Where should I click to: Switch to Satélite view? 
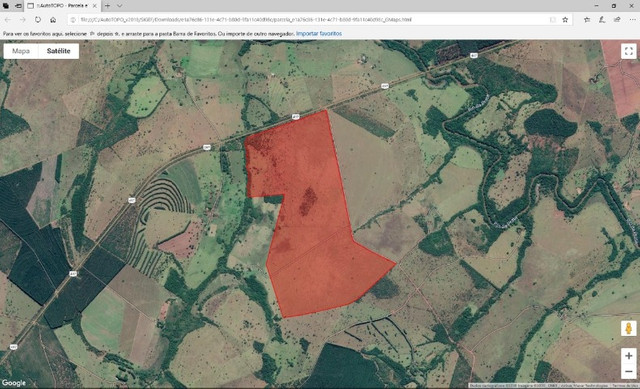click(58, 51)
